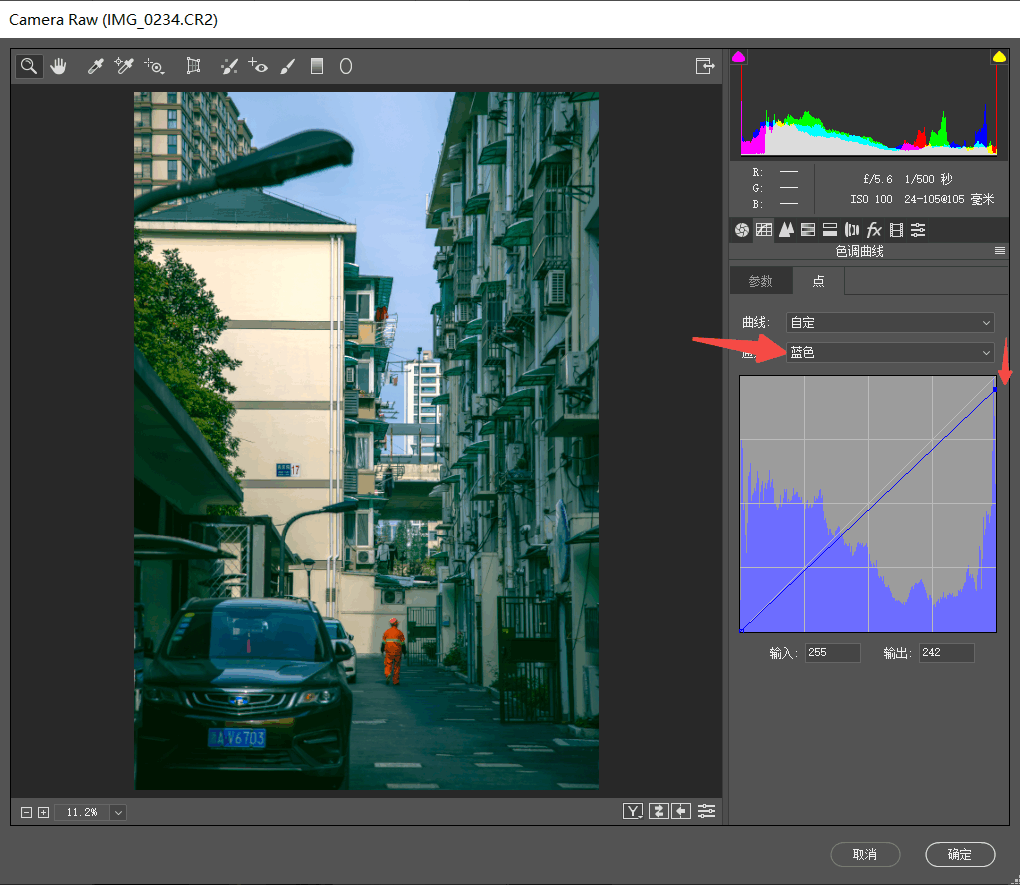
Task: Select the Transform tool grid icon
Action: click(194, 66)
